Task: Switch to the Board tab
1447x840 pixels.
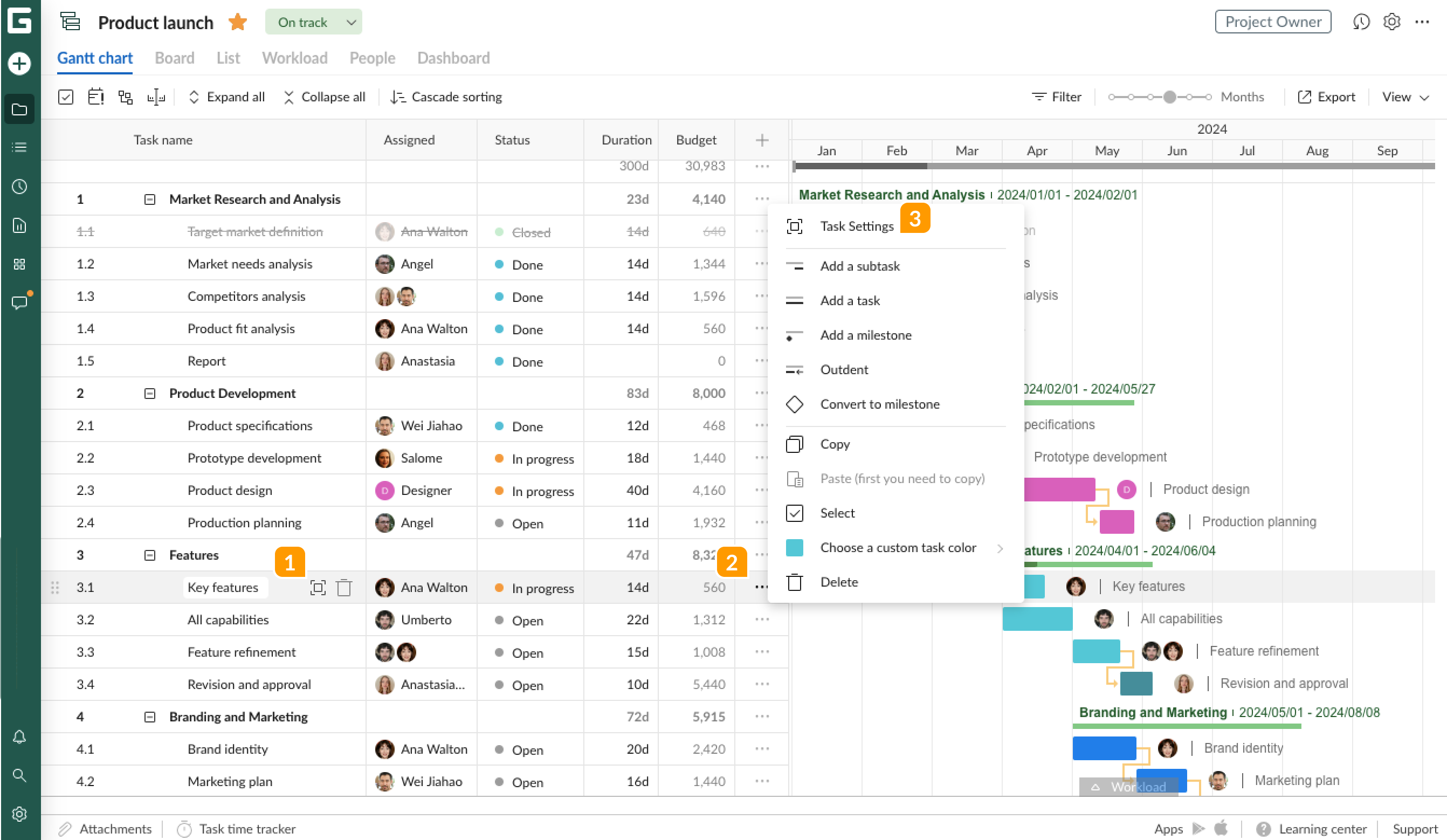Action: [x=175, y=58]
